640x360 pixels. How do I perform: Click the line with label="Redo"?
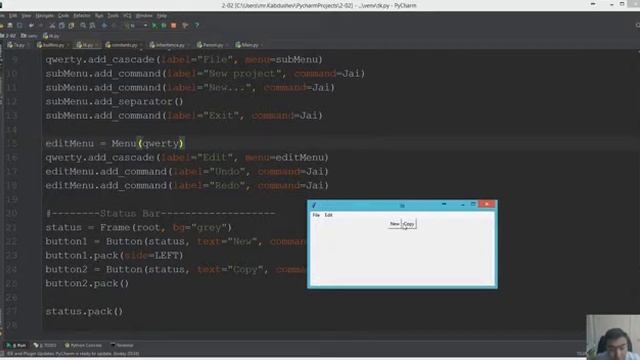click(x=187, y=186)
